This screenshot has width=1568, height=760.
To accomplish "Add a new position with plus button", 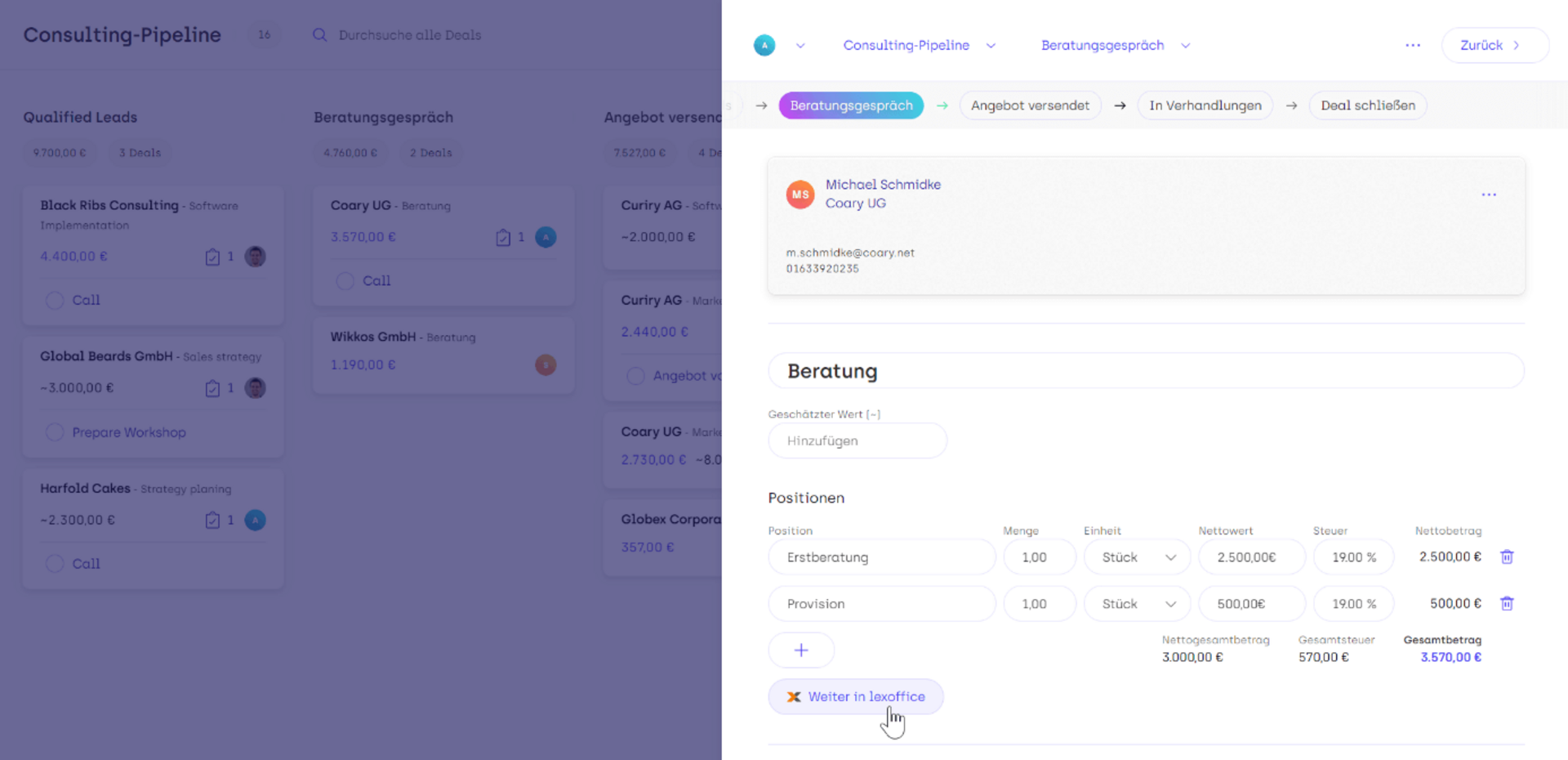I will pyautogui.click(x=801, y=650).
